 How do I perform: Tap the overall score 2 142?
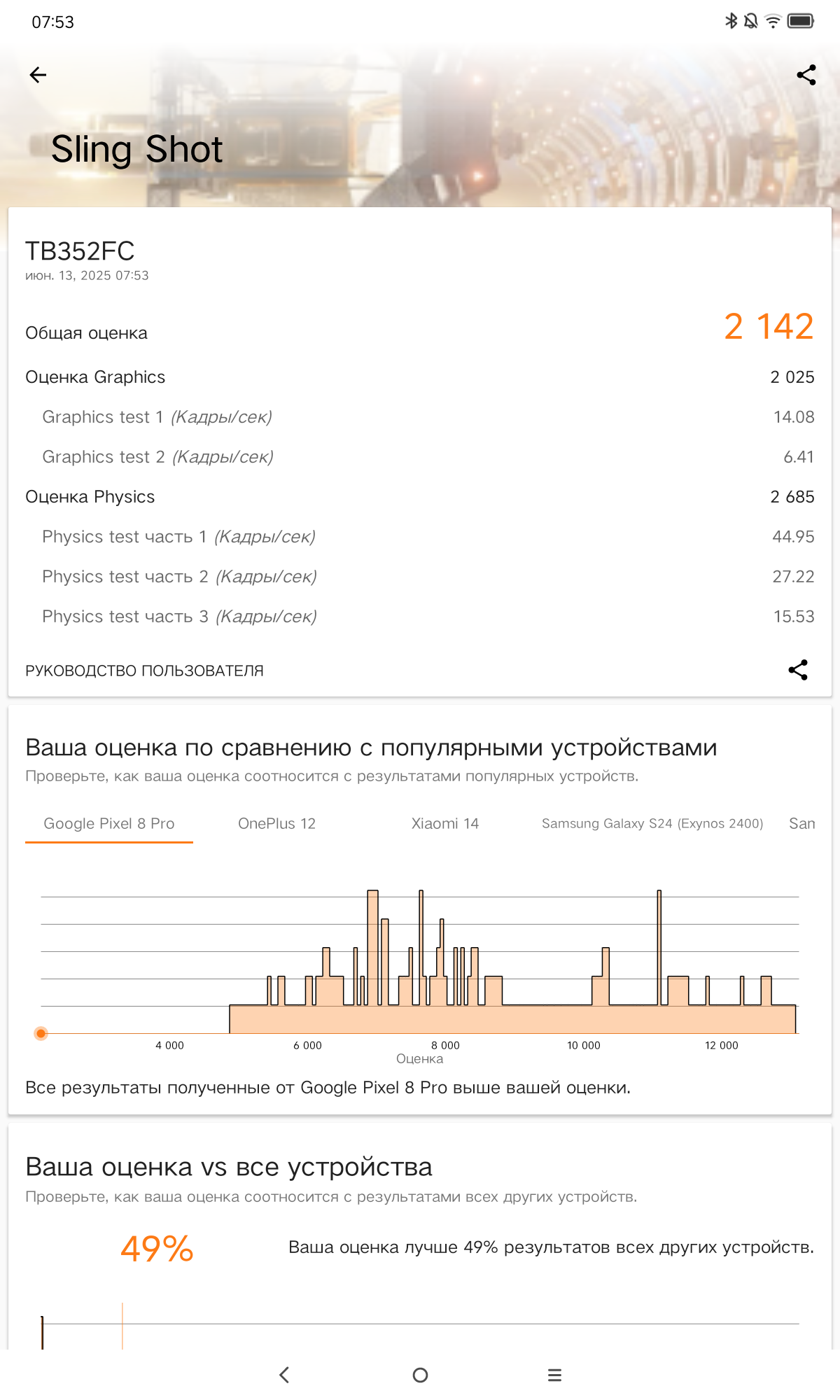coord(768,327)
